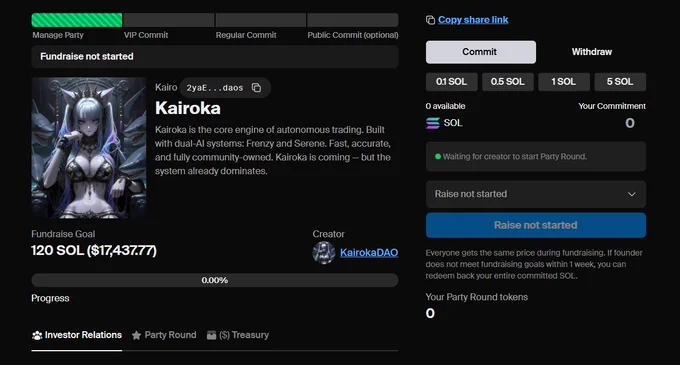Click the 0 available balance text
This screenshot has height=365, width=680.
click(445, 106)
